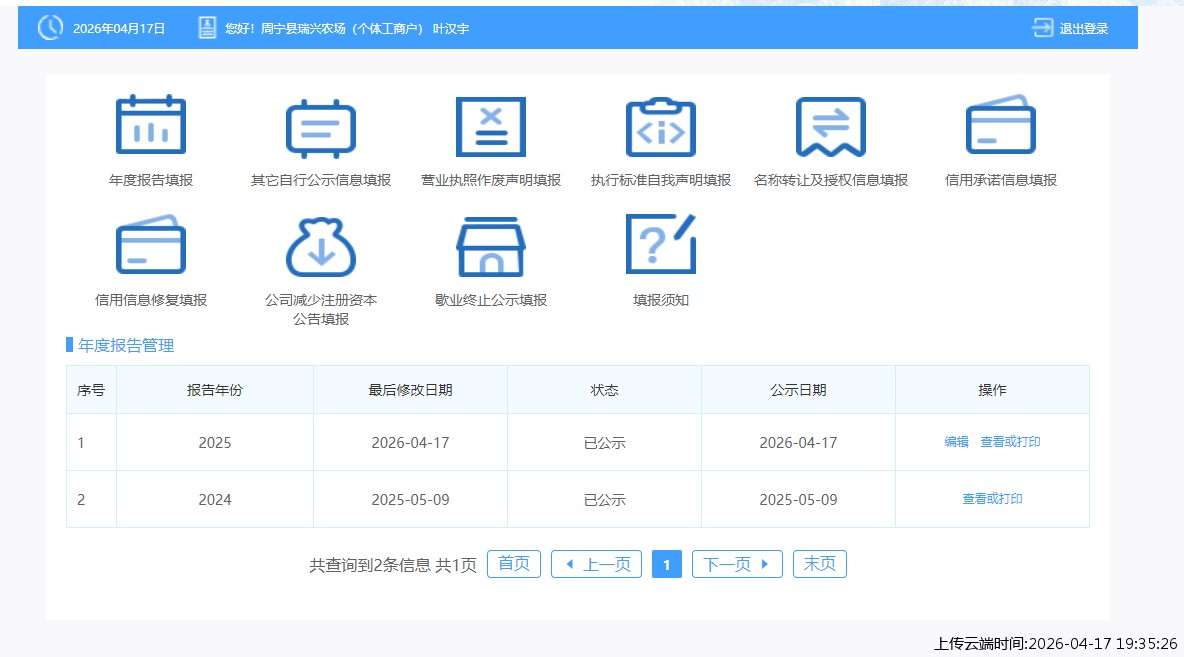
Task: Go to 上一页 in pagination
Action: pyautogui.click(x=596, y=563)
